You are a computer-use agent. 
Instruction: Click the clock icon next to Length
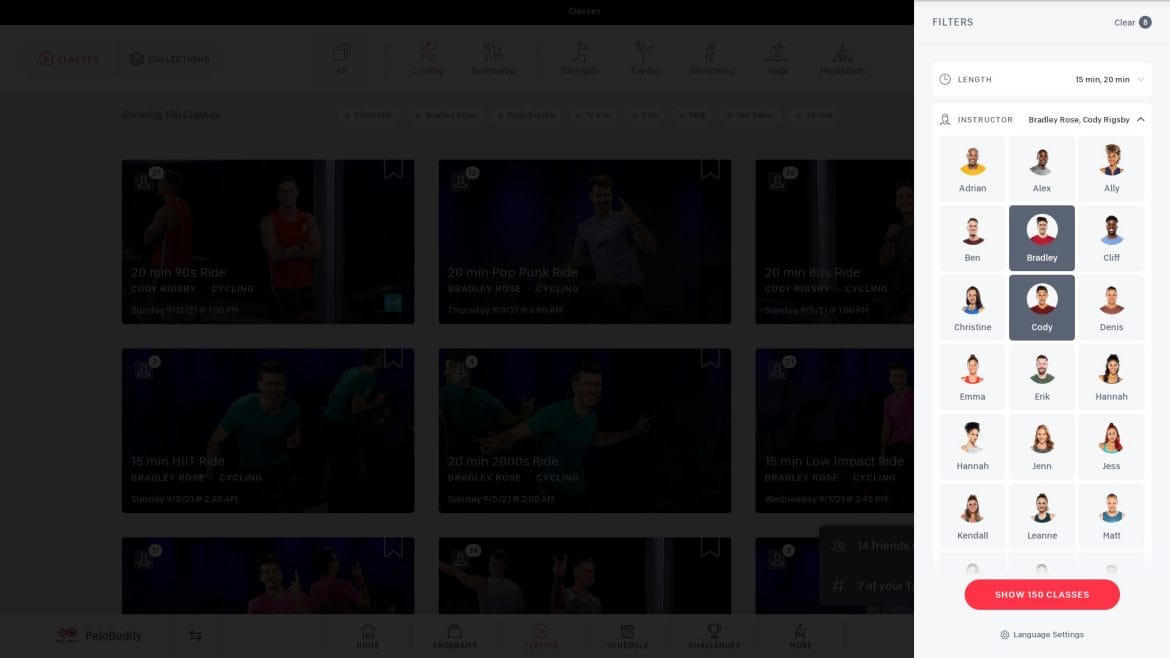(x=945, y=79)
